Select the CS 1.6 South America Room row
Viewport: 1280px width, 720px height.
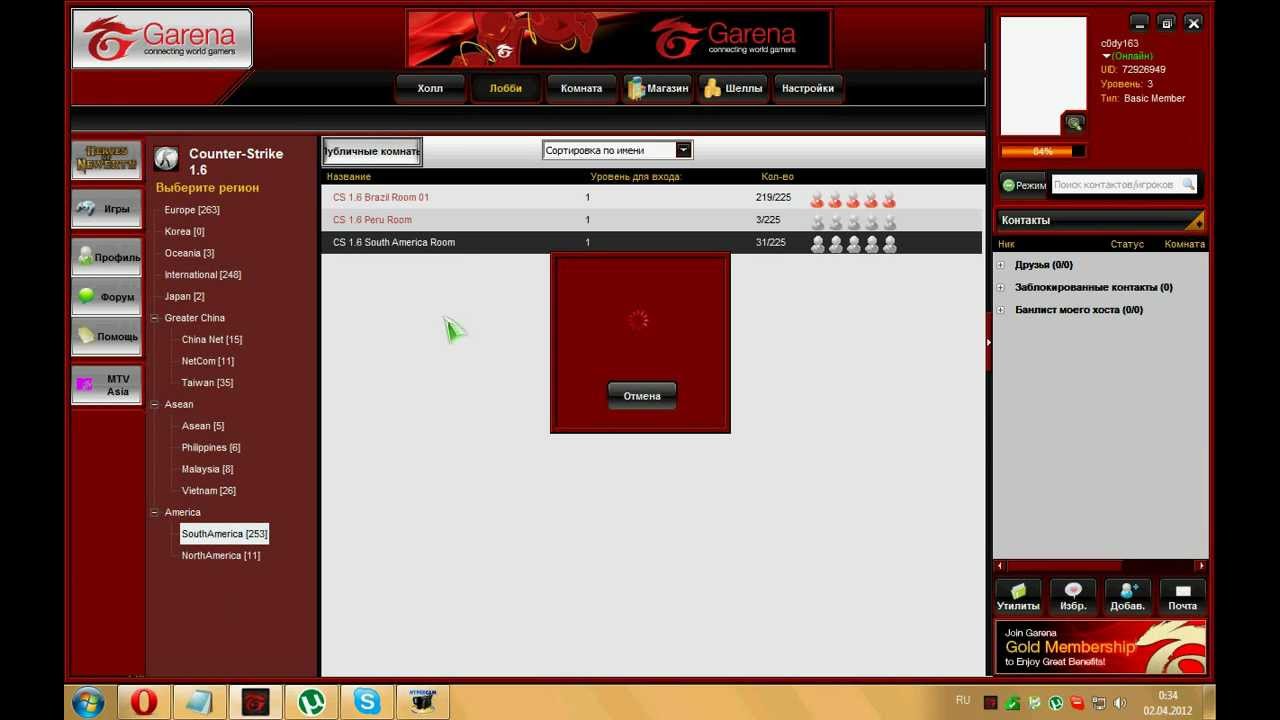pyautogui.click(x=651, y=243)
